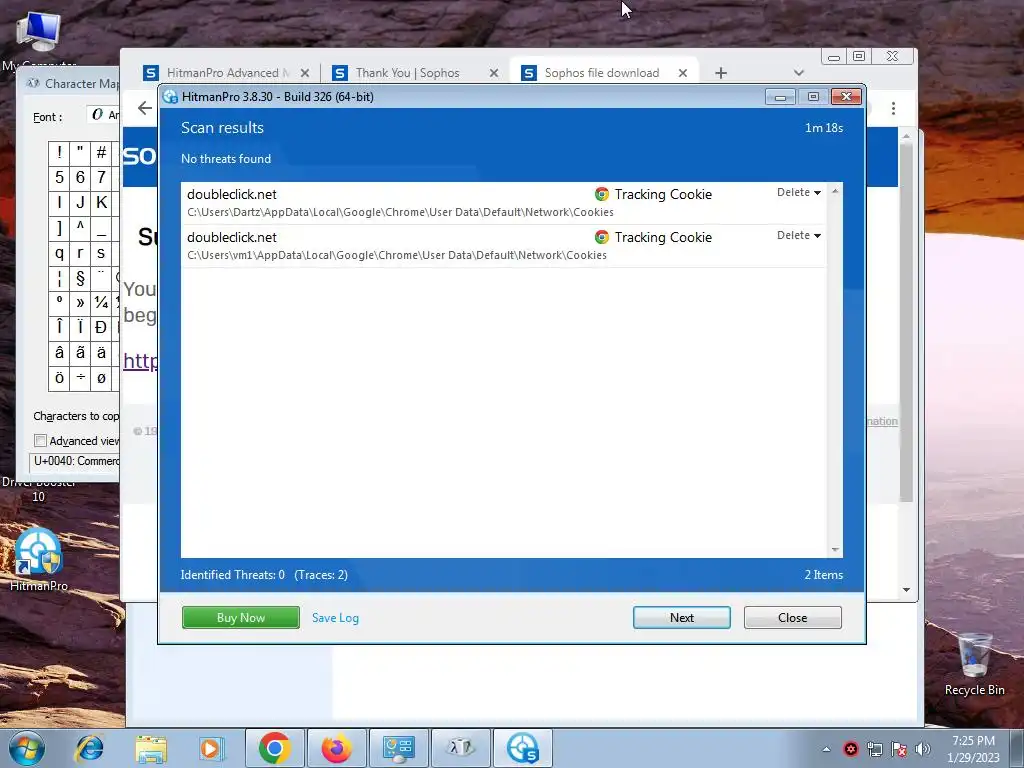Screen dimensions: 1024x768
Task: Click scroll-up arrow of scan results list
Action: pyautogui.click(x=835, y=191)
